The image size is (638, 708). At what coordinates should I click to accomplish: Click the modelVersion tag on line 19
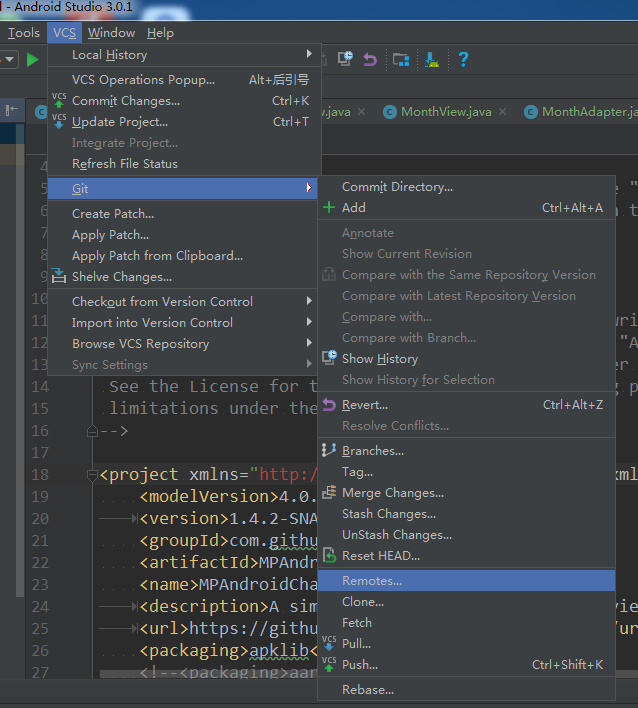coord(209,497)
